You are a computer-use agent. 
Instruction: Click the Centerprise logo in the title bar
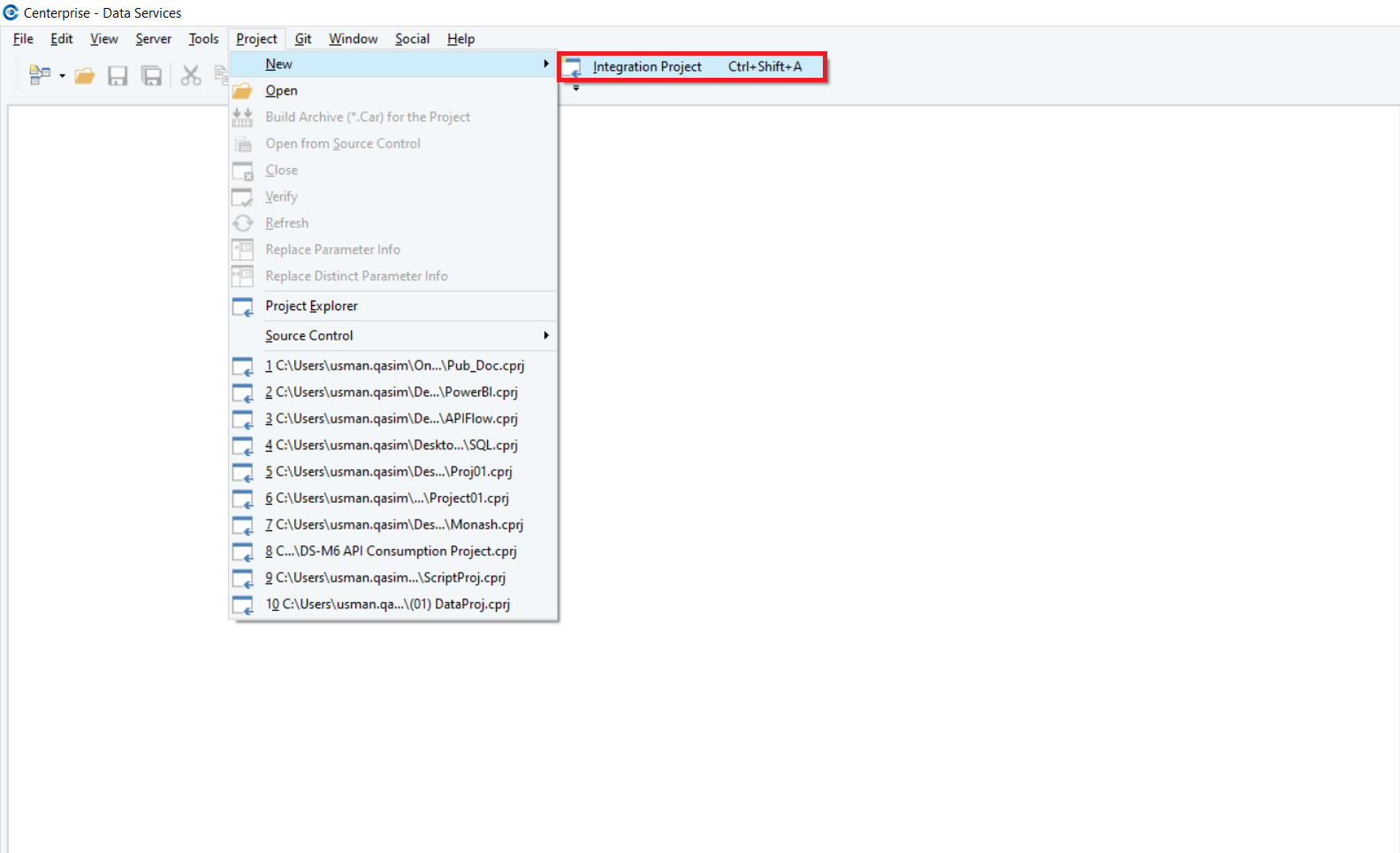point(11,12)
